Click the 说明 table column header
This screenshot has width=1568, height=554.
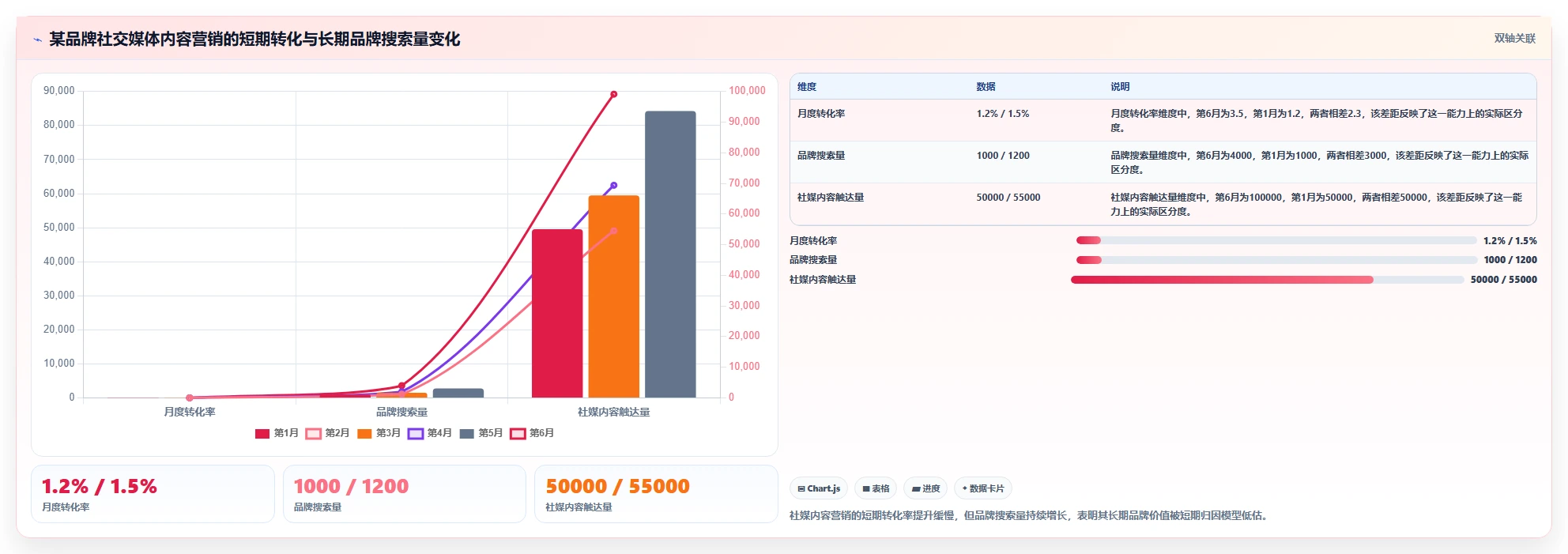coord(1120,87)
